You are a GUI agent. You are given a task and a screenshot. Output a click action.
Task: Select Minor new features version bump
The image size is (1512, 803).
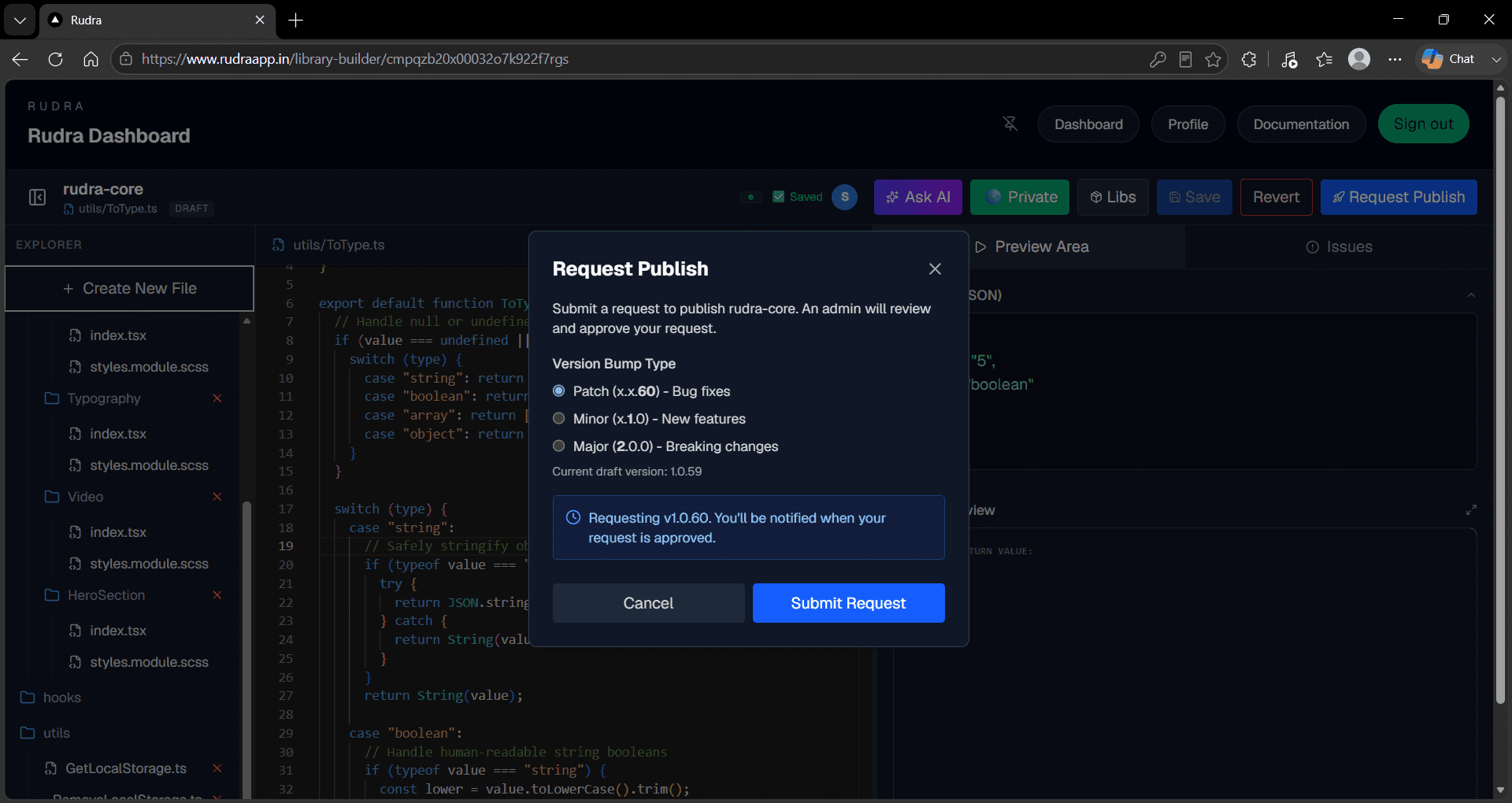click(559, 419)
